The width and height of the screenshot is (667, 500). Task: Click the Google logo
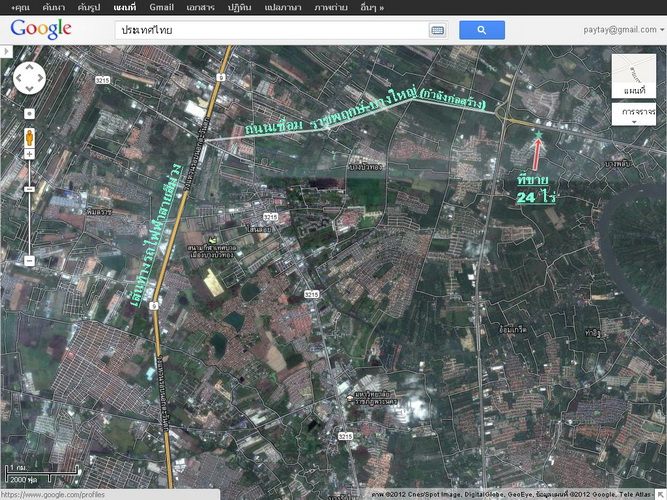(41, 29)
